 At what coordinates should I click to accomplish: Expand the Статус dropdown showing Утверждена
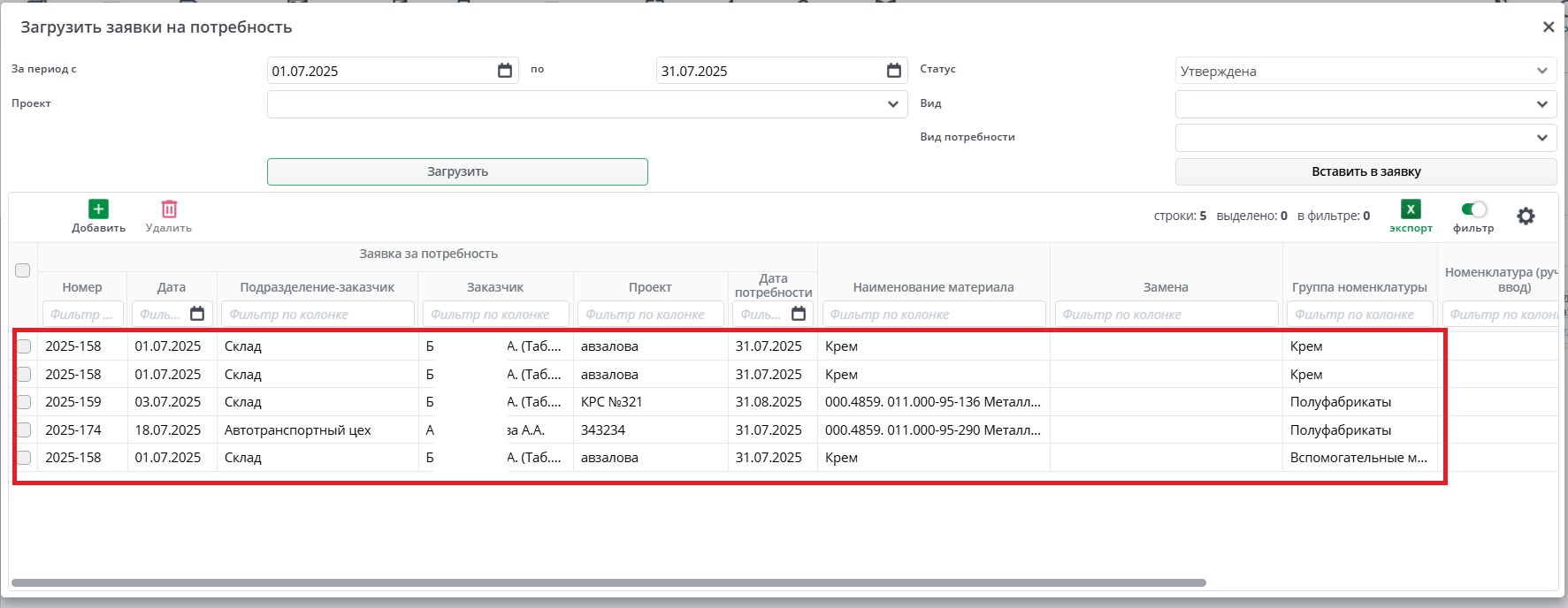pyautogui.click(x=1541, y=71)
